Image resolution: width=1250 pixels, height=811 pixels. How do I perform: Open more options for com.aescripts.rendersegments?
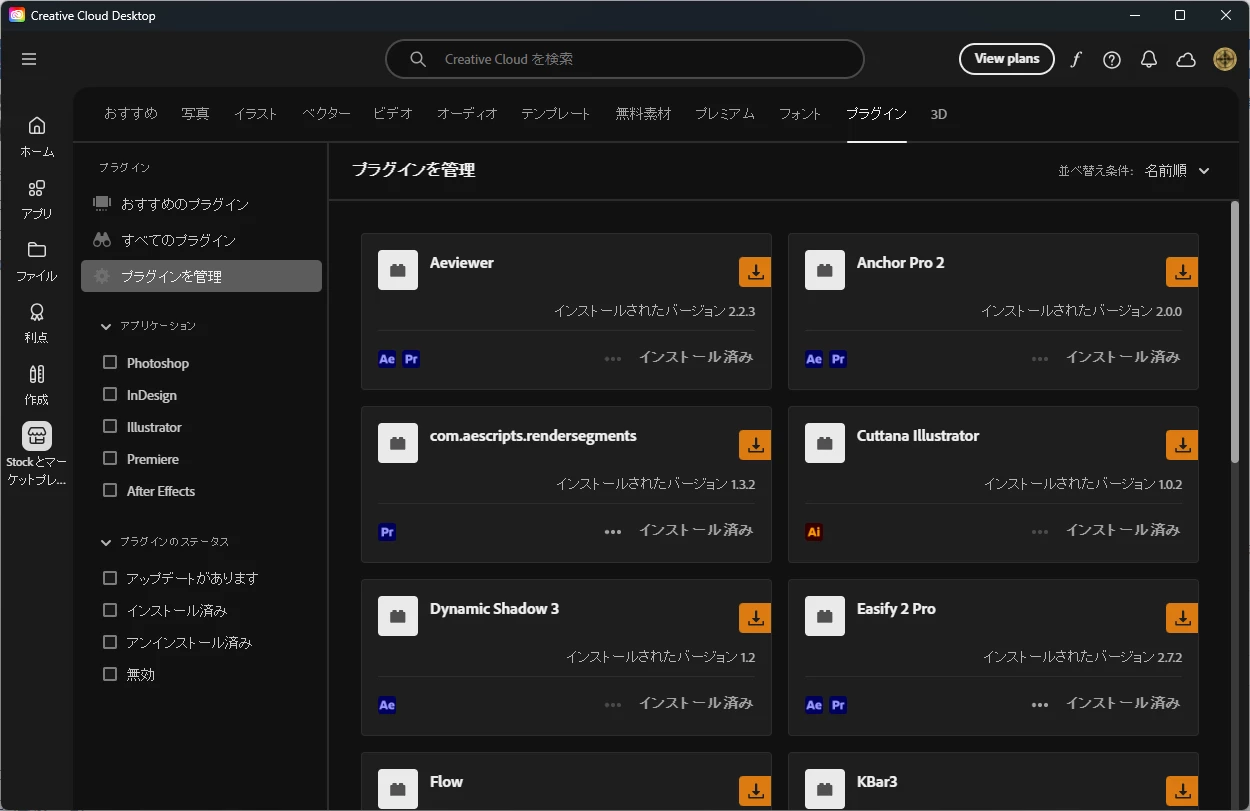(613, 531)
